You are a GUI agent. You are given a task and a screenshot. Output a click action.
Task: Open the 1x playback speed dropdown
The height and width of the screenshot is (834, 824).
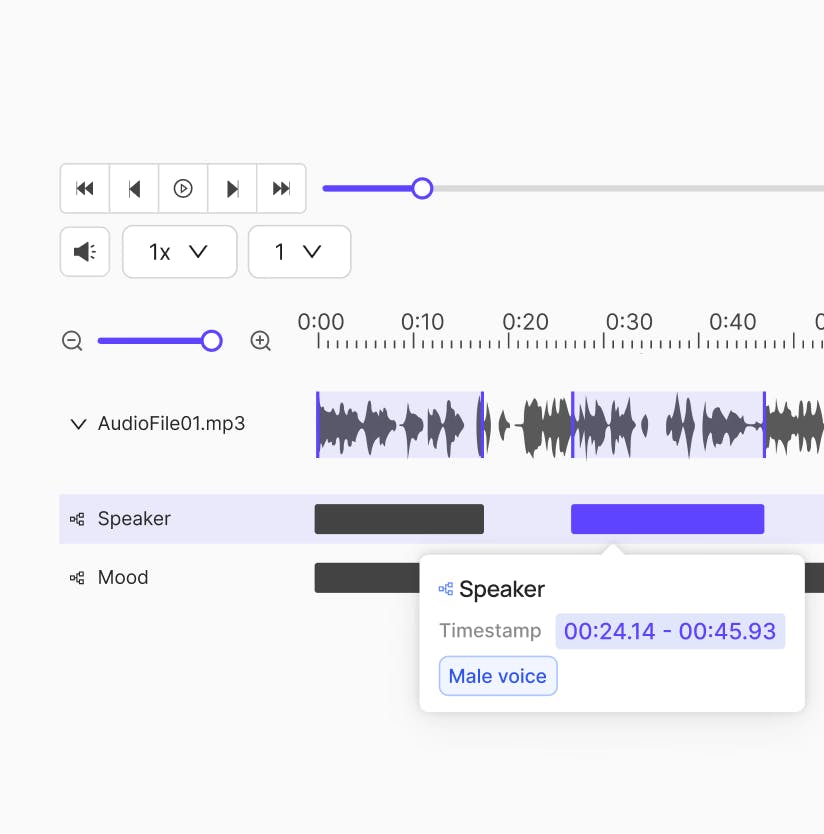tap(179, 251)
